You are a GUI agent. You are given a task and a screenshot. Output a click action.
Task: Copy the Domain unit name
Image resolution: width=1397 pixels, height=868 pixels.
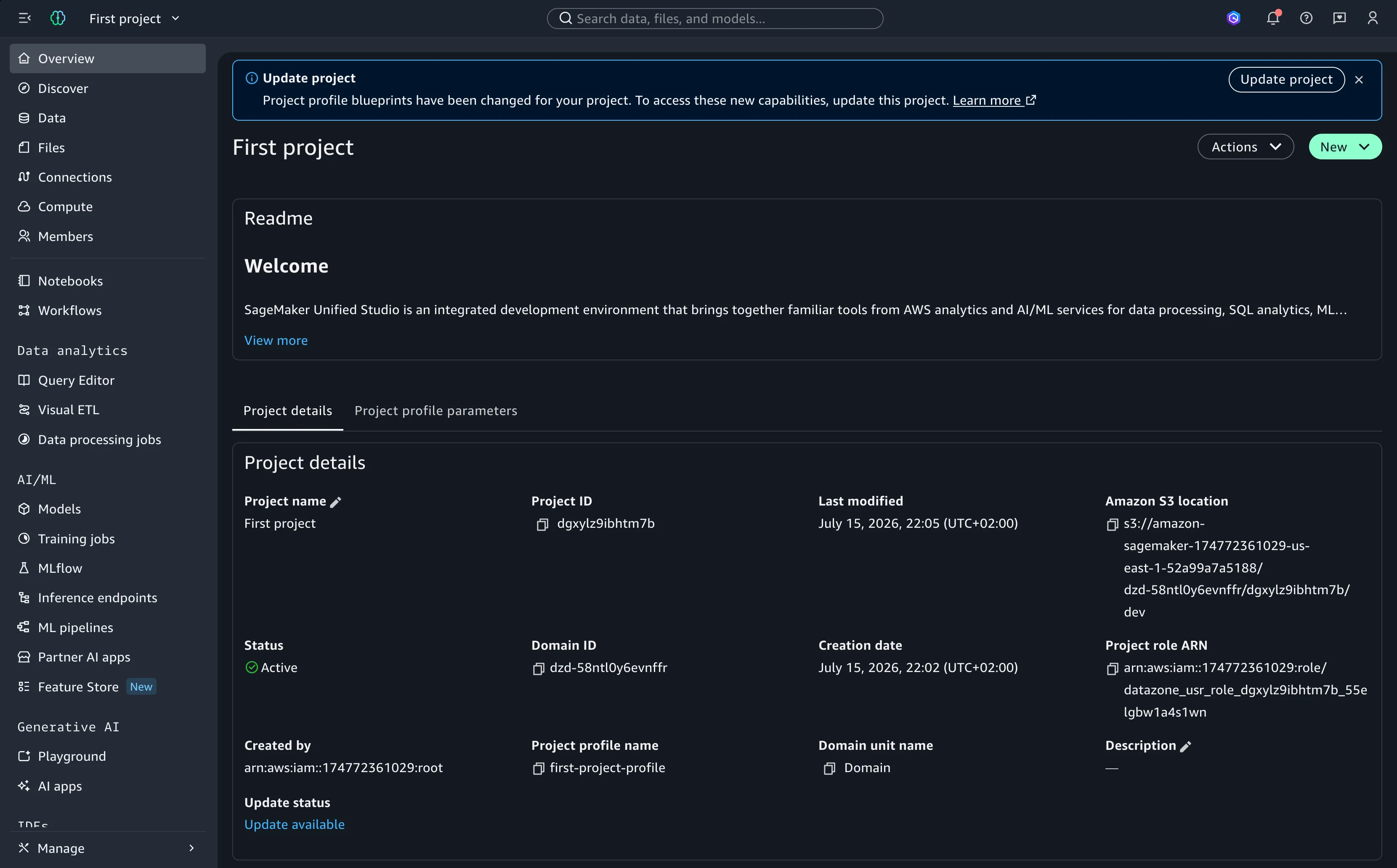829,768
